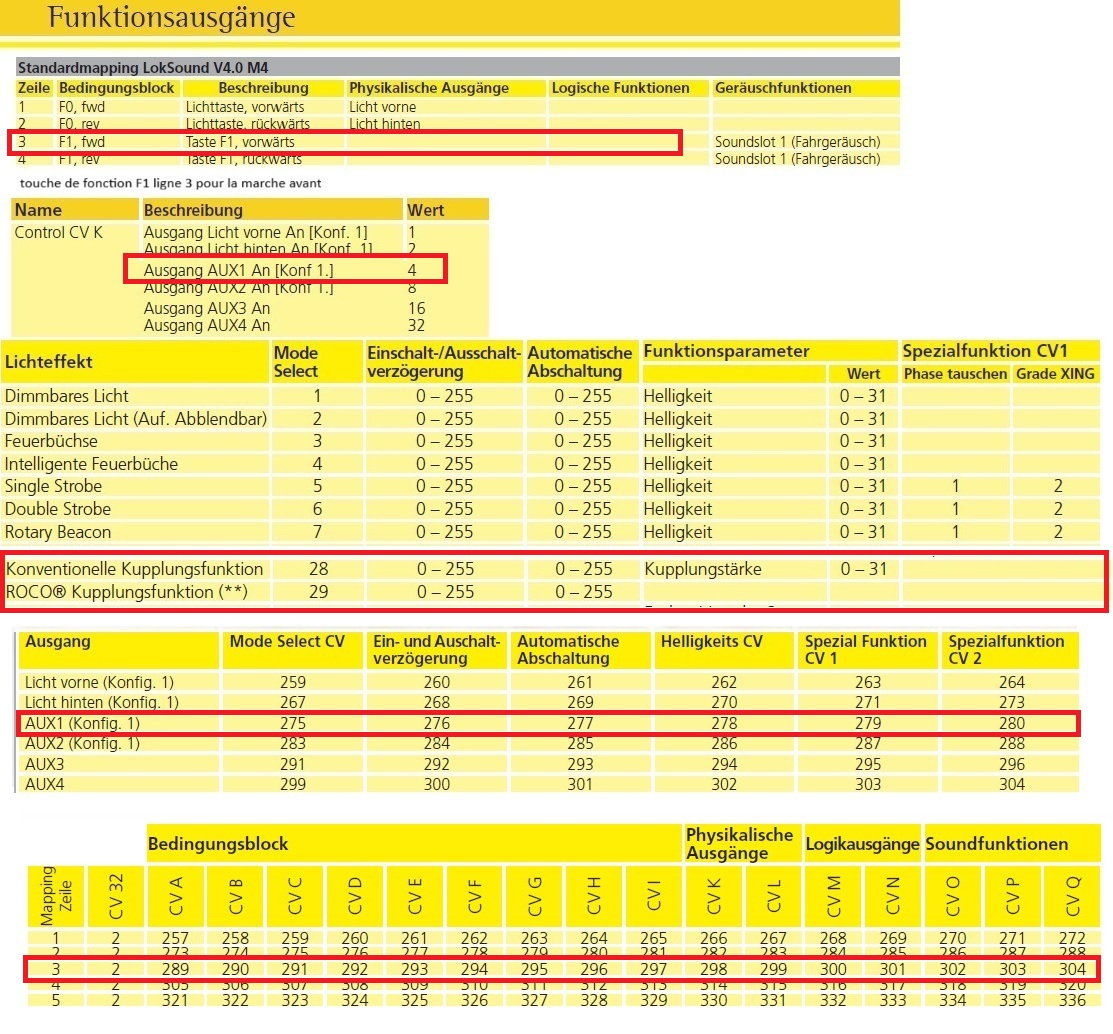Viewport: 1113px width, 1034px height.
Task: Click "Mode Select" header in the Lichteffekt table
Action: 296,362
